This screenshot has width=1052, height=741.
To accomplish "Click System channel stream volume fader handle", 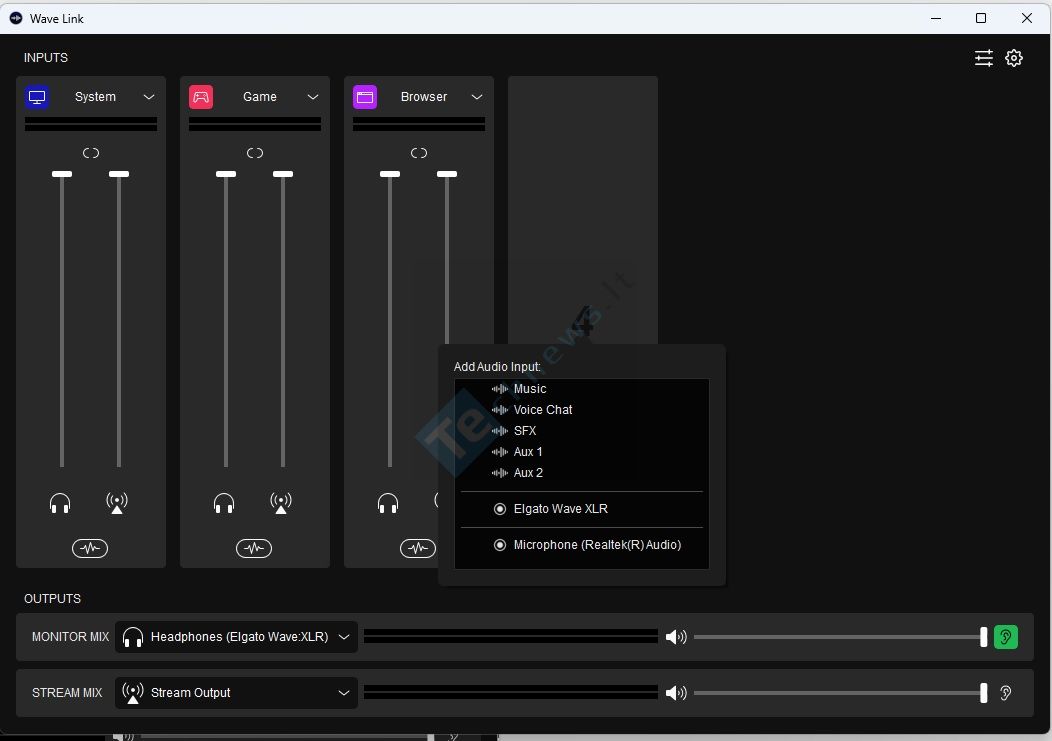I will [119, 174].
